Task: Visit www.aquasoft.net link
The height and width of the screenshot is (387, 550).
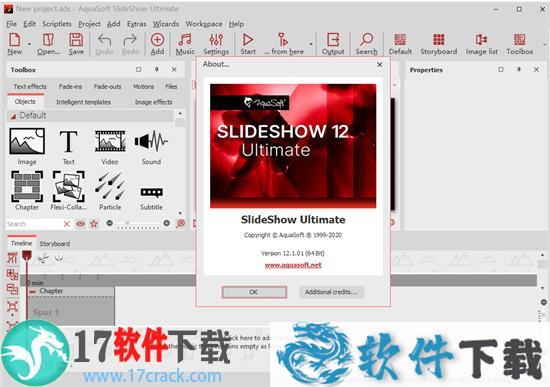Action: (293, 265)
